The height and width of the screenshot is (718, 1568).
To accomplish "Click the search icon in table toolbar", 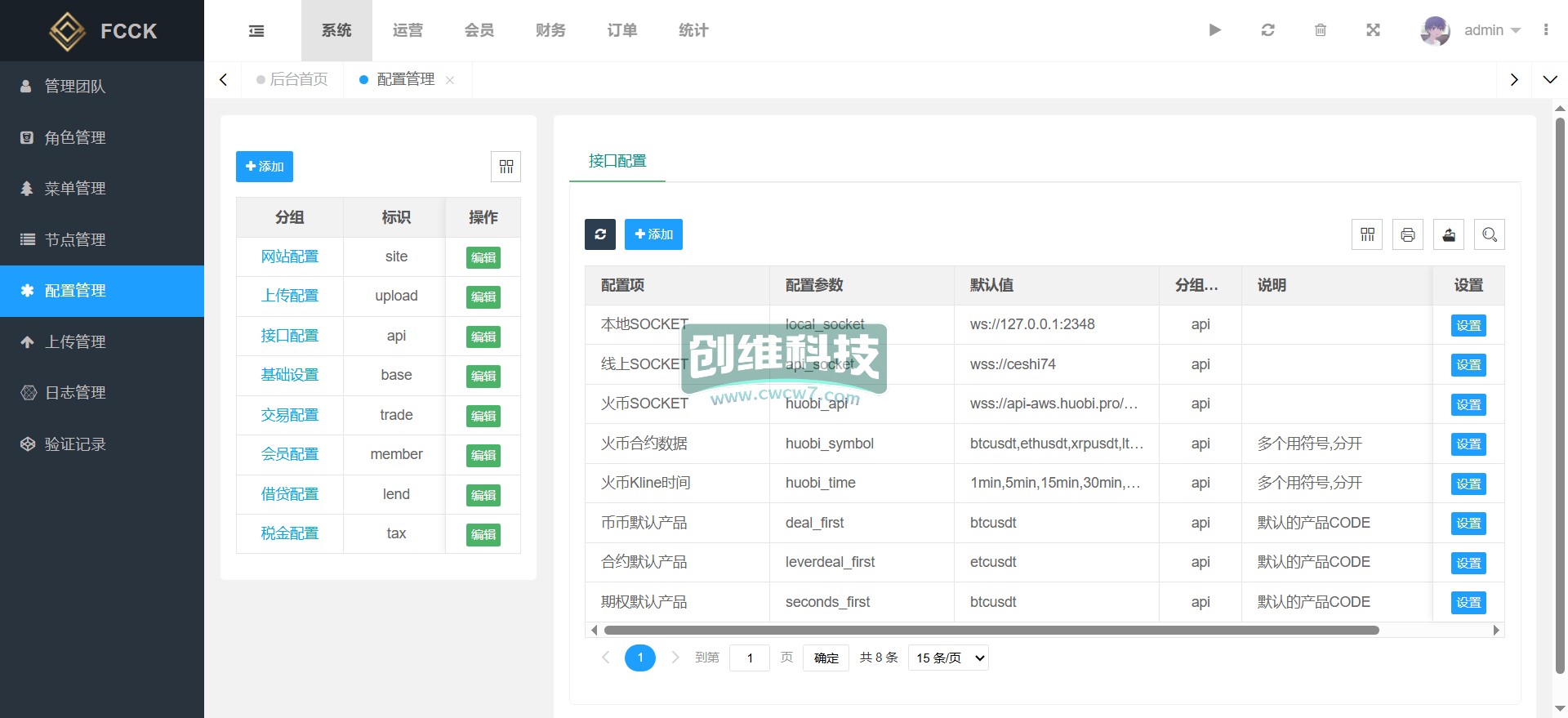I will point(1489,235).
